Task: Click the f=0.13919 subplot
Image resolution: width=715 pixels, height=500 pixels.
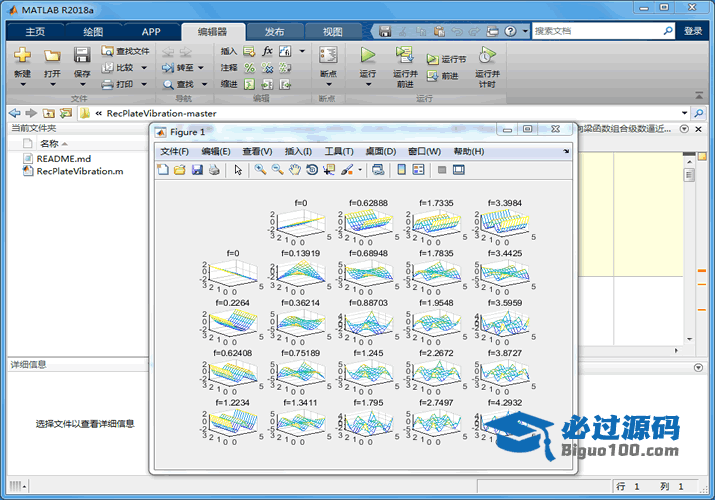Action: coord(301,273)
